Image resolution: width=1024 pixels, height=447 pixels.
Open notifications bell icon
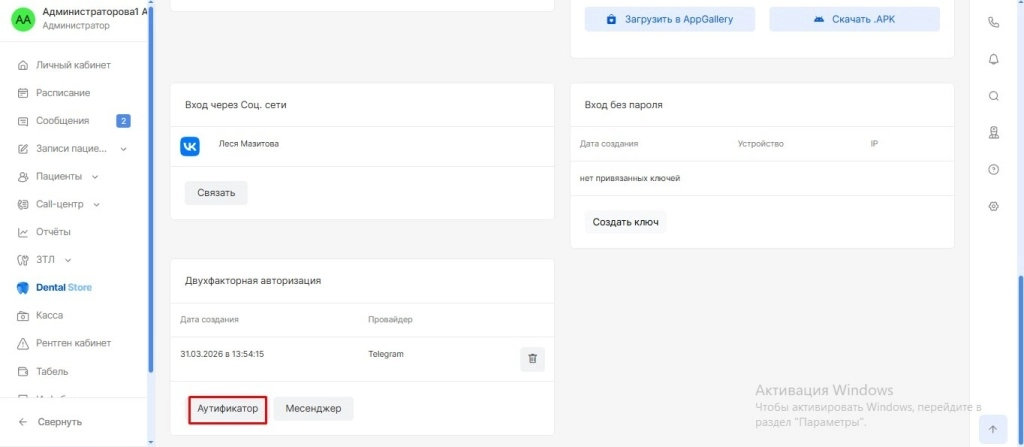pos(993,59)
